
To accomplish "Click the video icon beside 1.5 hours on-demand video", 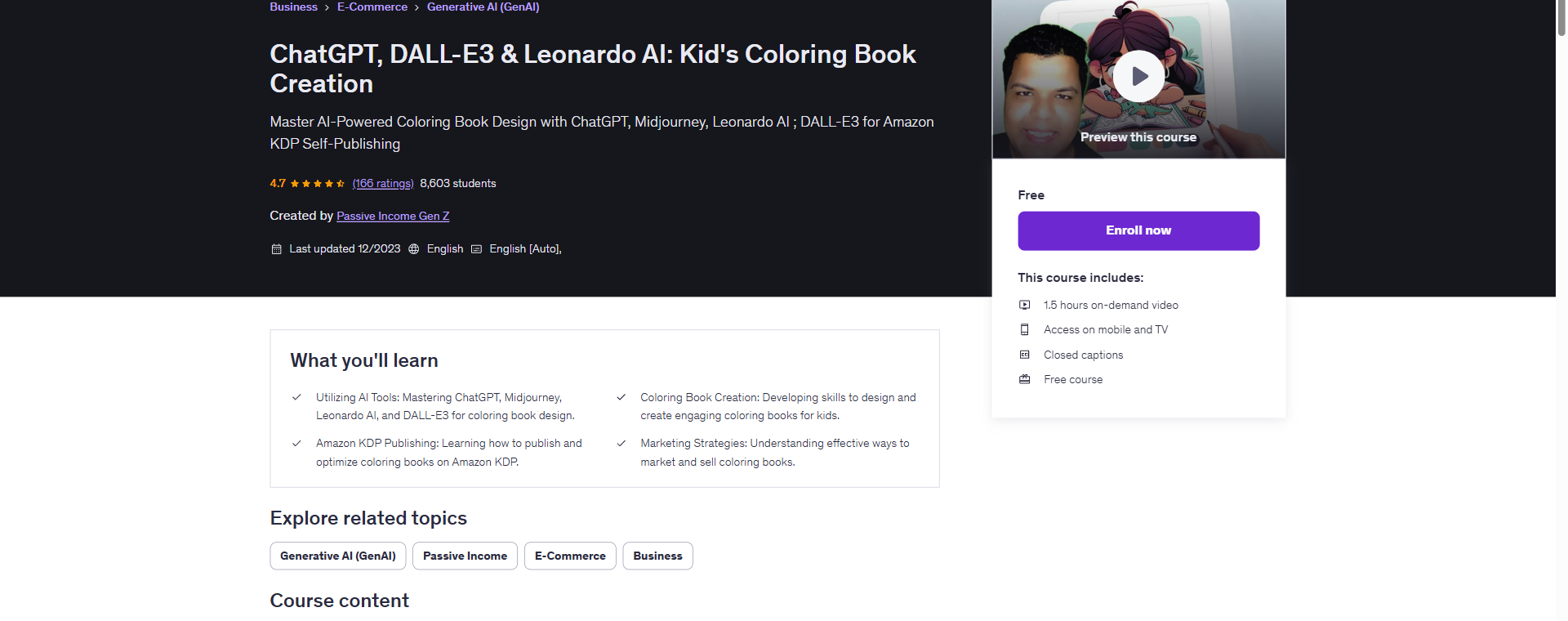I will pyautogui.click(x=1024, y=305).
